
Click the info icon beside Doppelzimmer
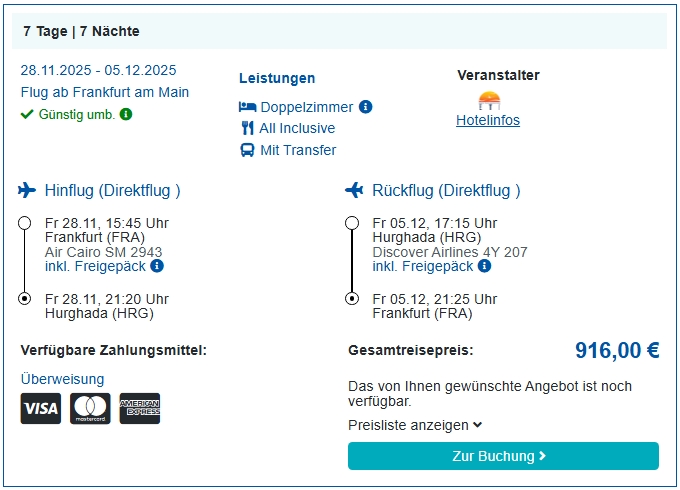click(366, 107)
